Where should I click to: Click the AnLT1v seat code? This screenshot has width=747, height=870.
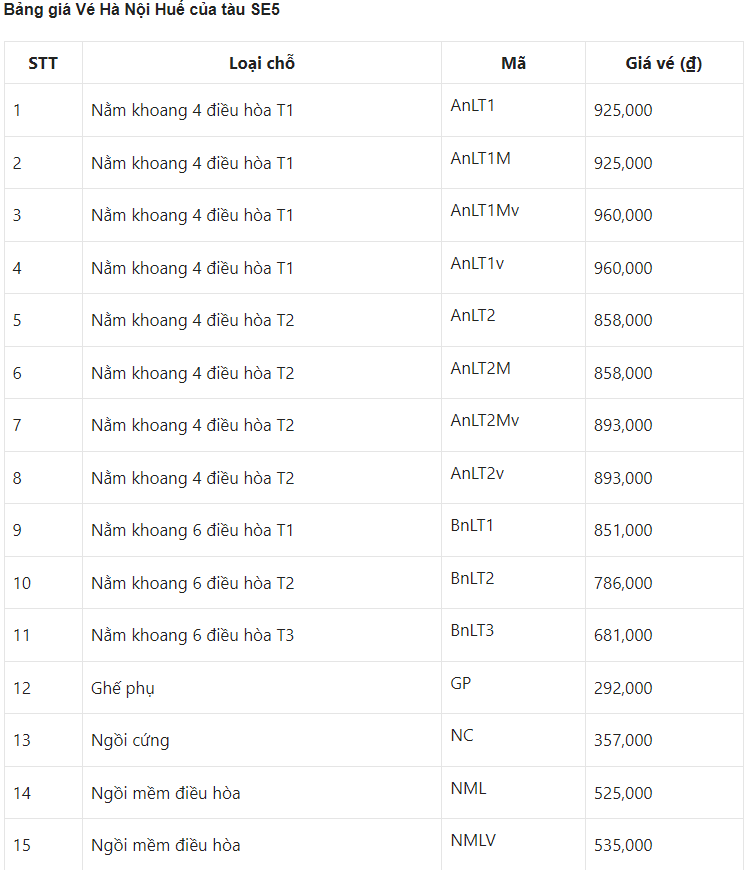pos(477,263)
